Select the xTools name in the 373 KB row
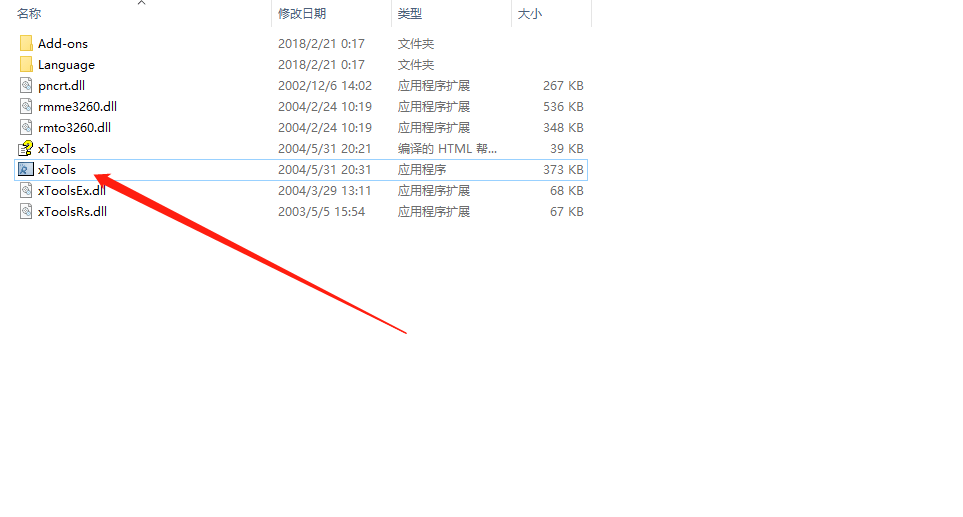 tap(57, 169)
